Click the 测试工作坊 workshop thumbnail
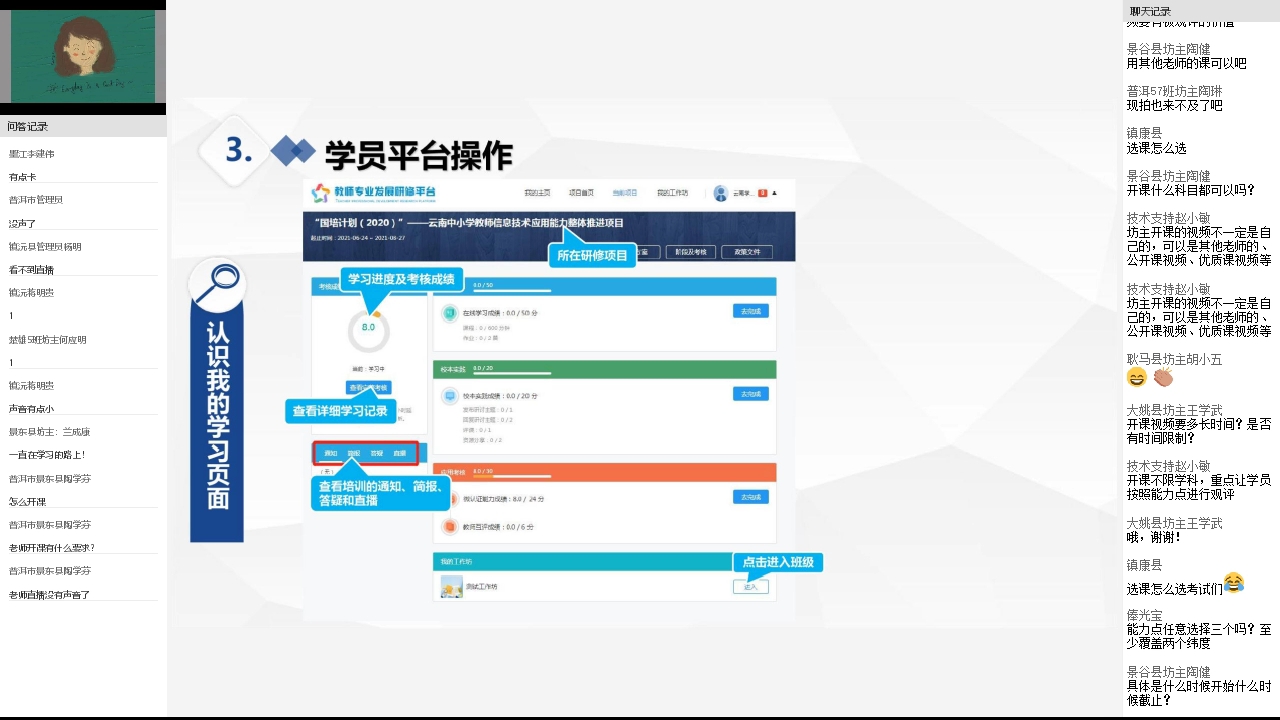This screenshot has width=1280, height=720. tap(451, 586)
